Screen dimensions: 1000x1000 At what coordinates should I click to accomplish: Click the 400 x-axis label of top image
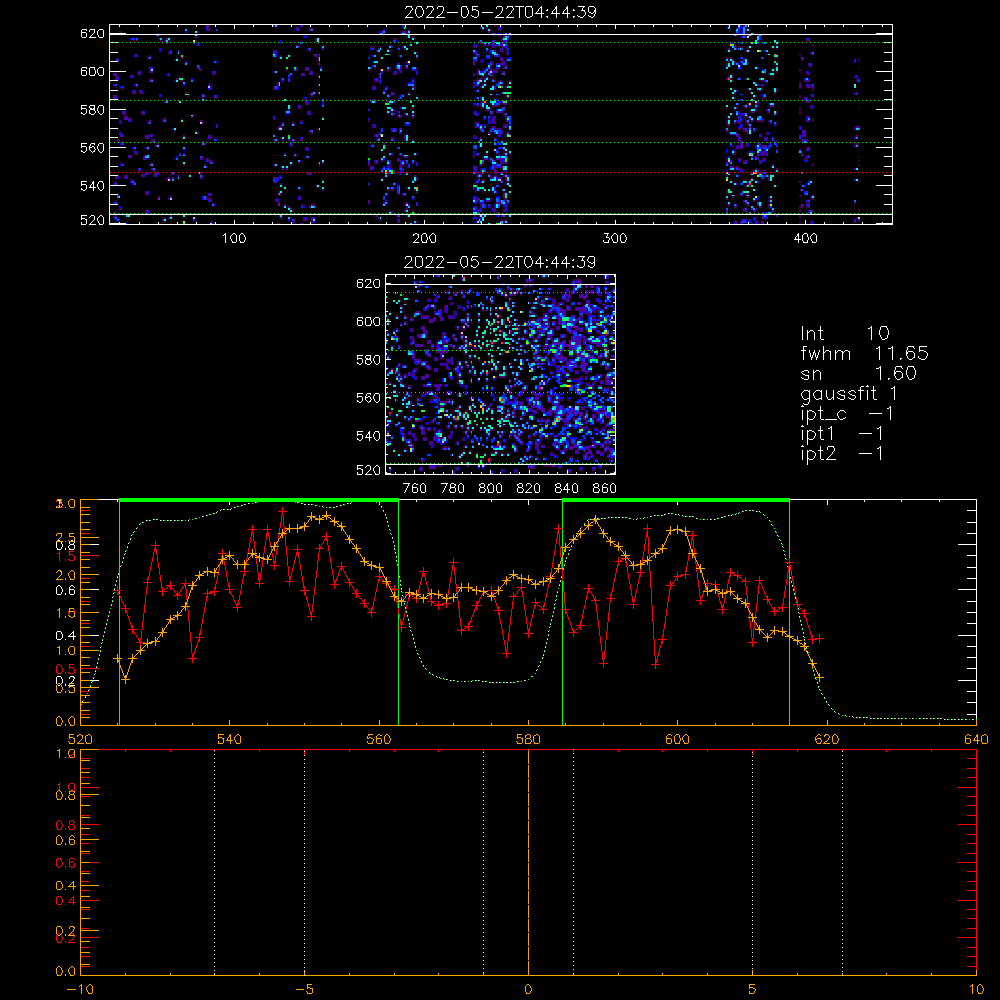pos(805,239)
